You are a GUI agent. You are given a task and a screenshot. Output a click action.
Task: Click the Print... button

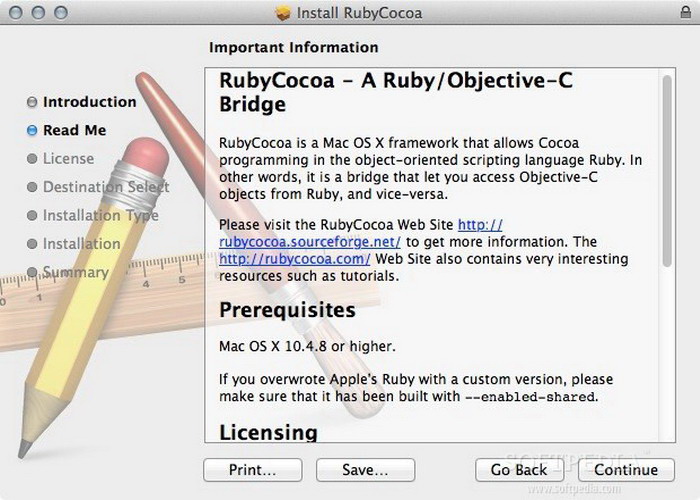click(x=252, y=469)
